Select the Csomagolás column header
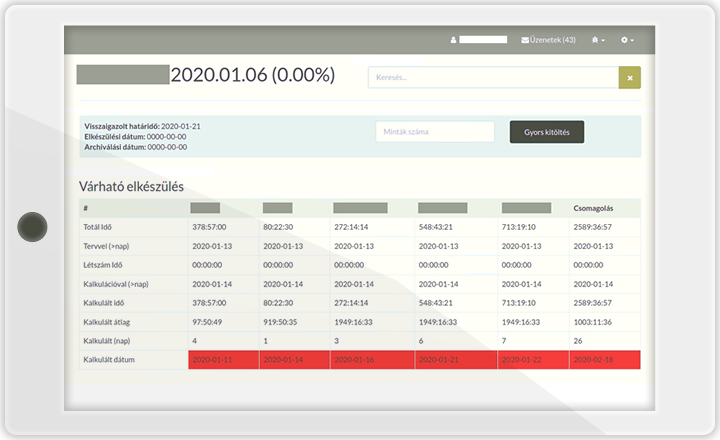 (591, 209)
